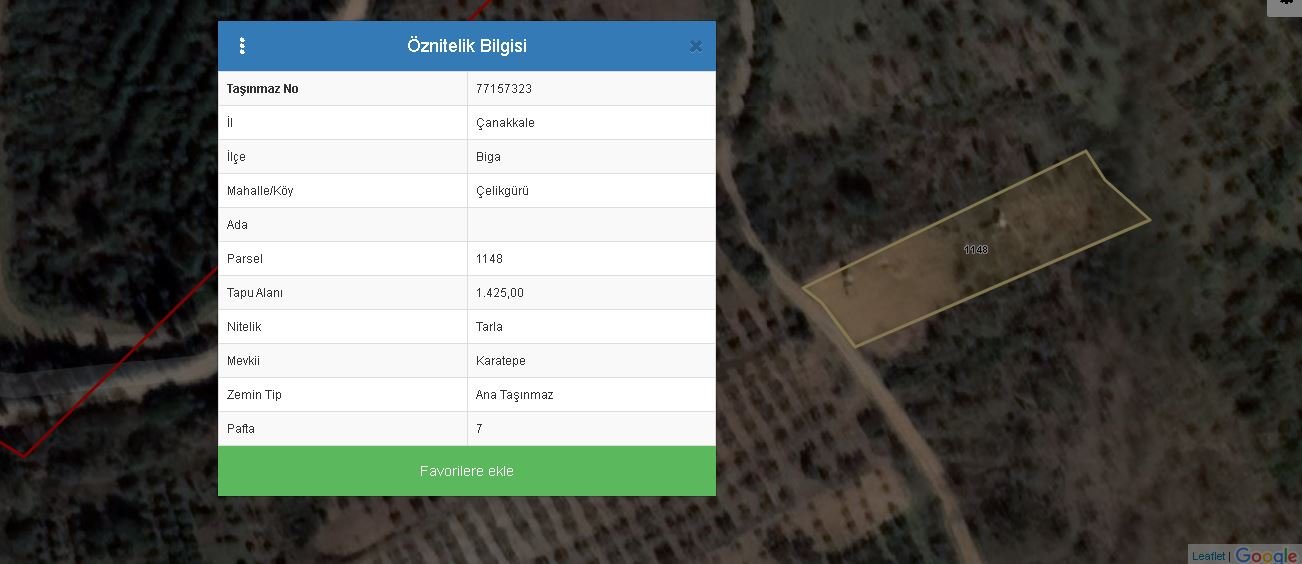The width and height of the screenshot is (1302, 564).
Task: Select the Taşınmaz No value 77157323
Action: [x=504, y=89]
